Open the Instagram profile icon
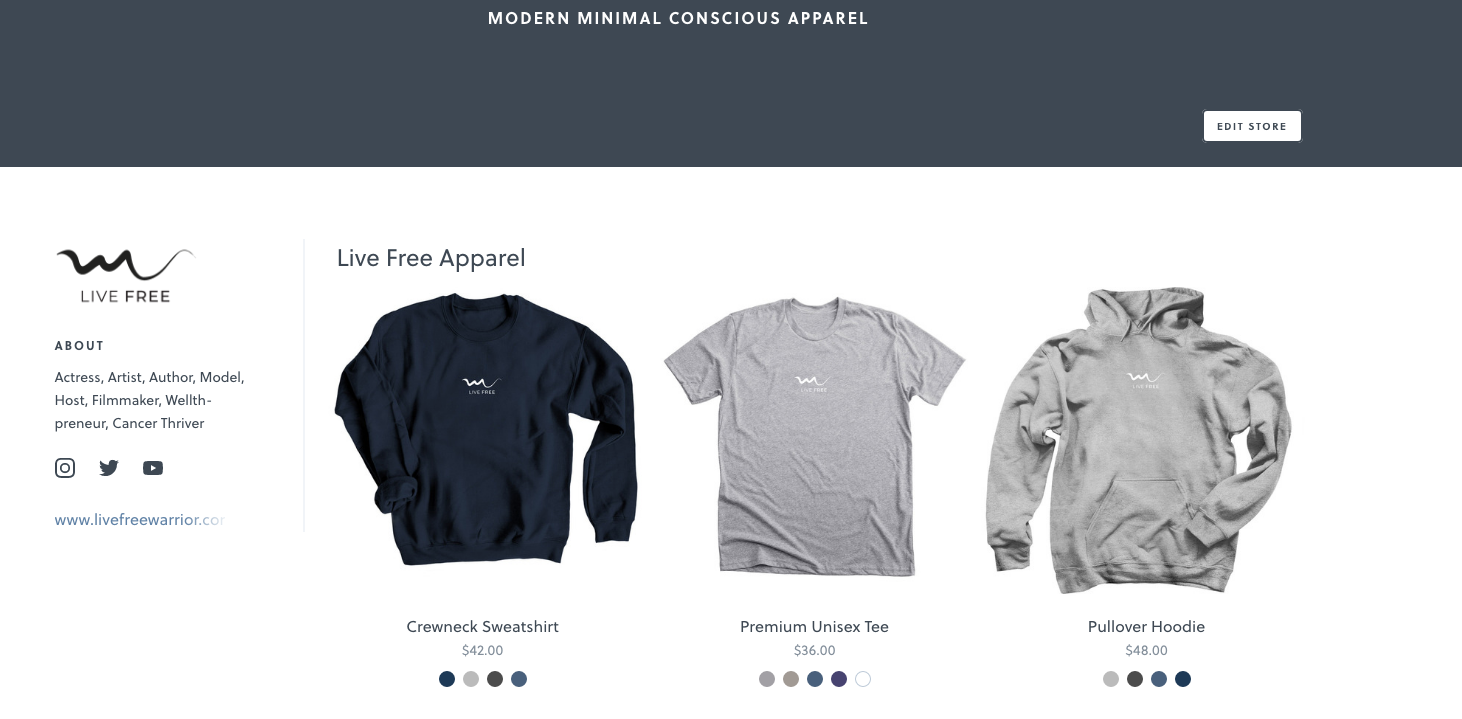 coord(65,468)
